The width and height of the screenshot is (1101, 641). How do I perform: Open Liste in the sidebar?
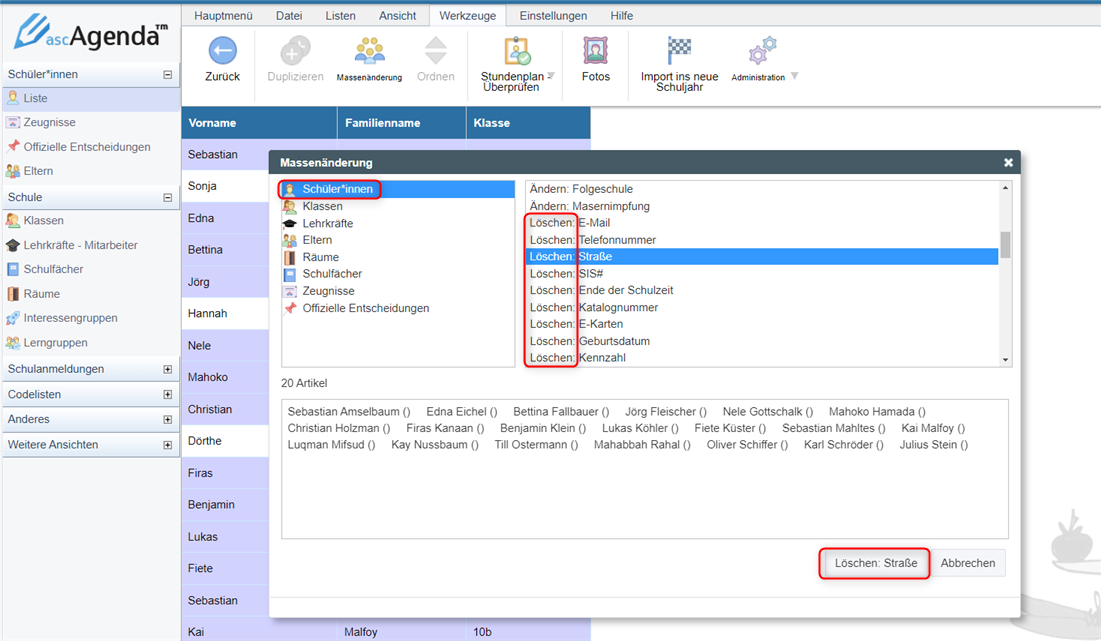coord(91,98)
